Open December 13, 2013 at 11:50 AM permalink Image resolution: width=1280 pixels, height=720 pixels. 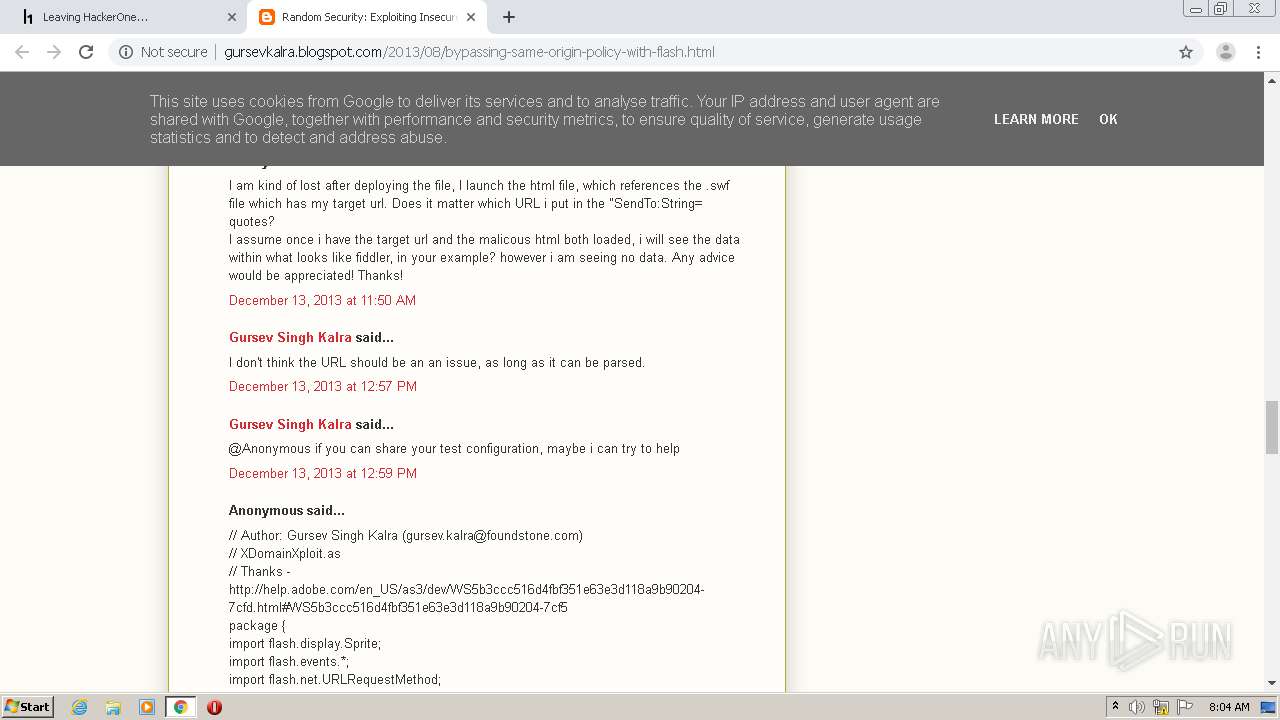[322, 300]
